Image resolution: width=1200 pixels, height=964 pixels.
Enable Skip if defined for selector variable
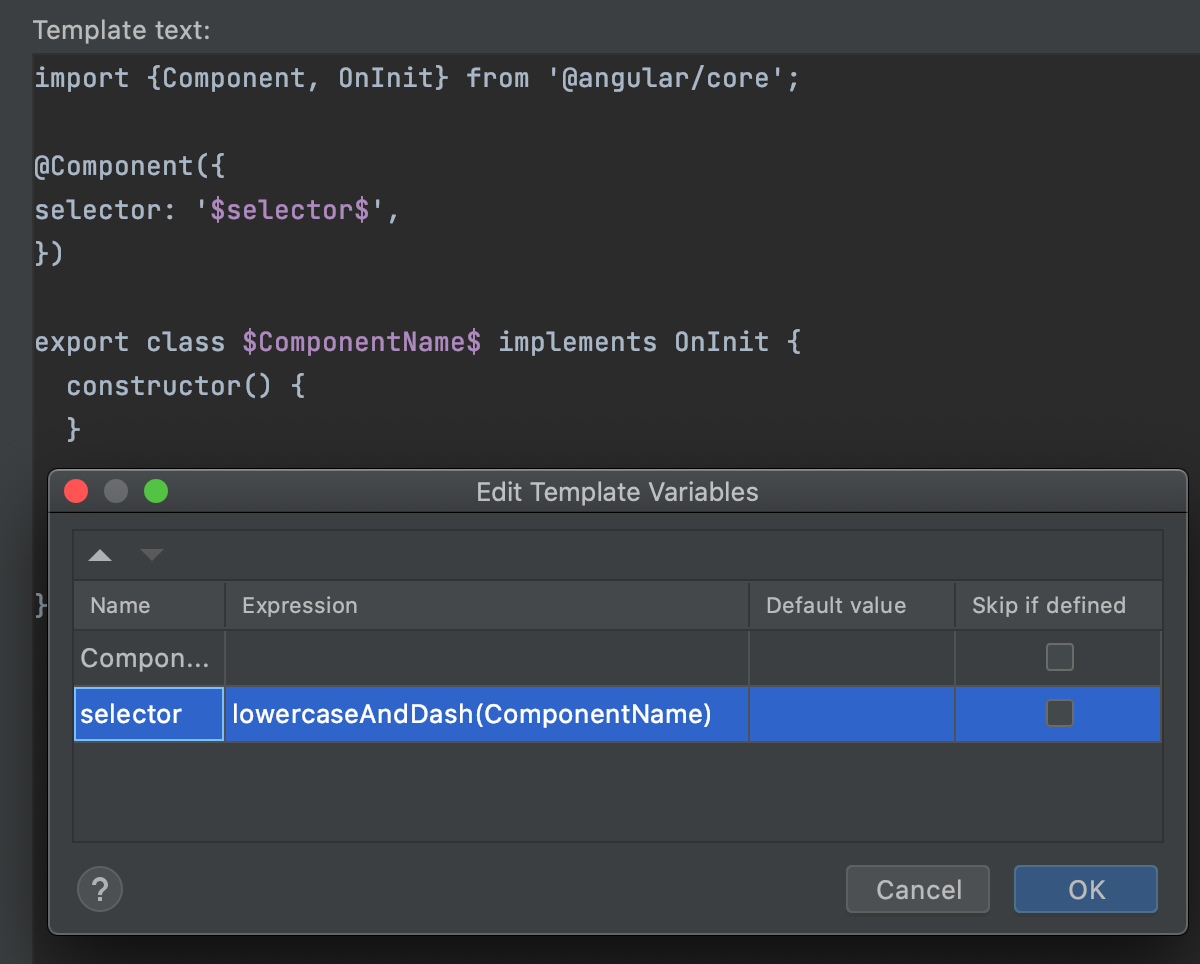click(x=1058, y=713)
